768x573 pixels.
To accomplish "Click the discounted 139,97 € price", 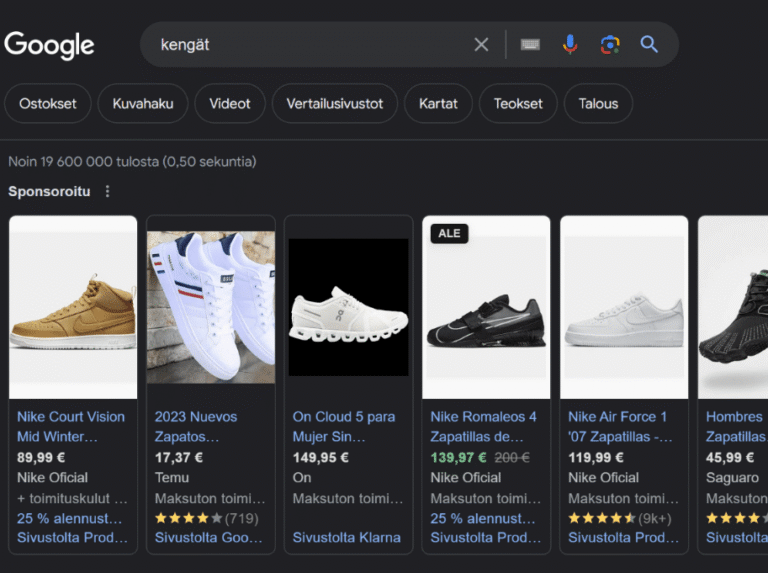I will click(x=458, y=457).
